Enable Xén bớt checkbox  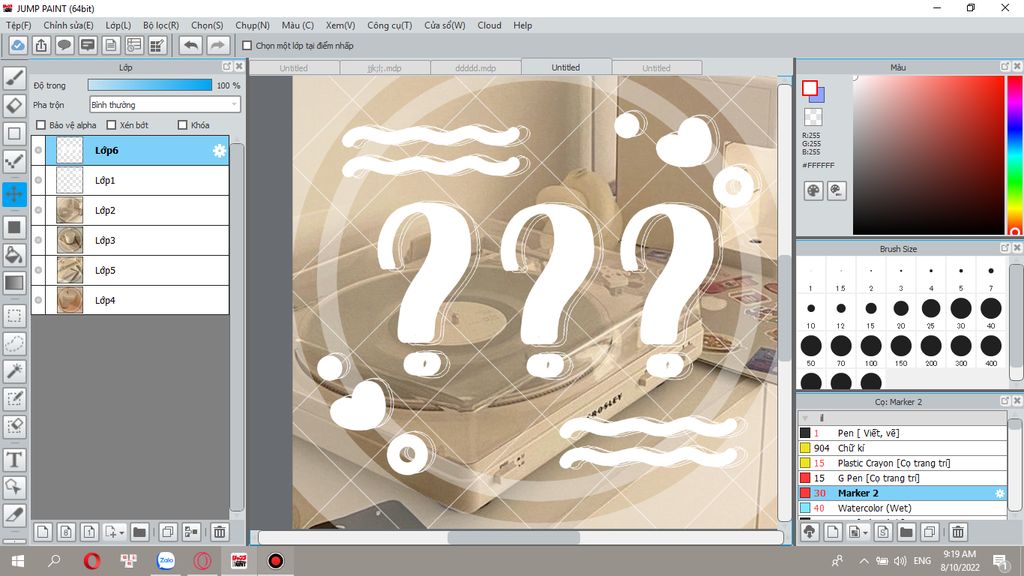[x=111, y=125]
